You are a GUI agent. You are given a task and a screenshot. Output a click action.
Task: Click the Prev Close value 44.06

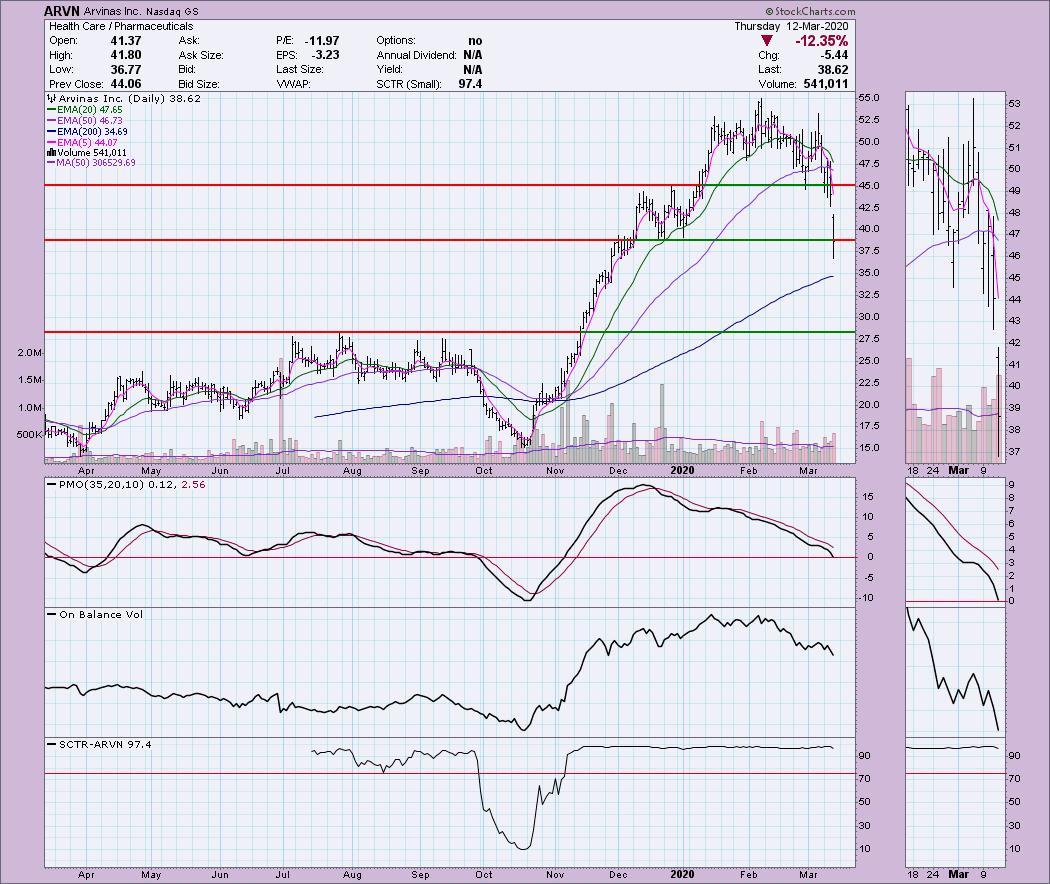[125, 84]
